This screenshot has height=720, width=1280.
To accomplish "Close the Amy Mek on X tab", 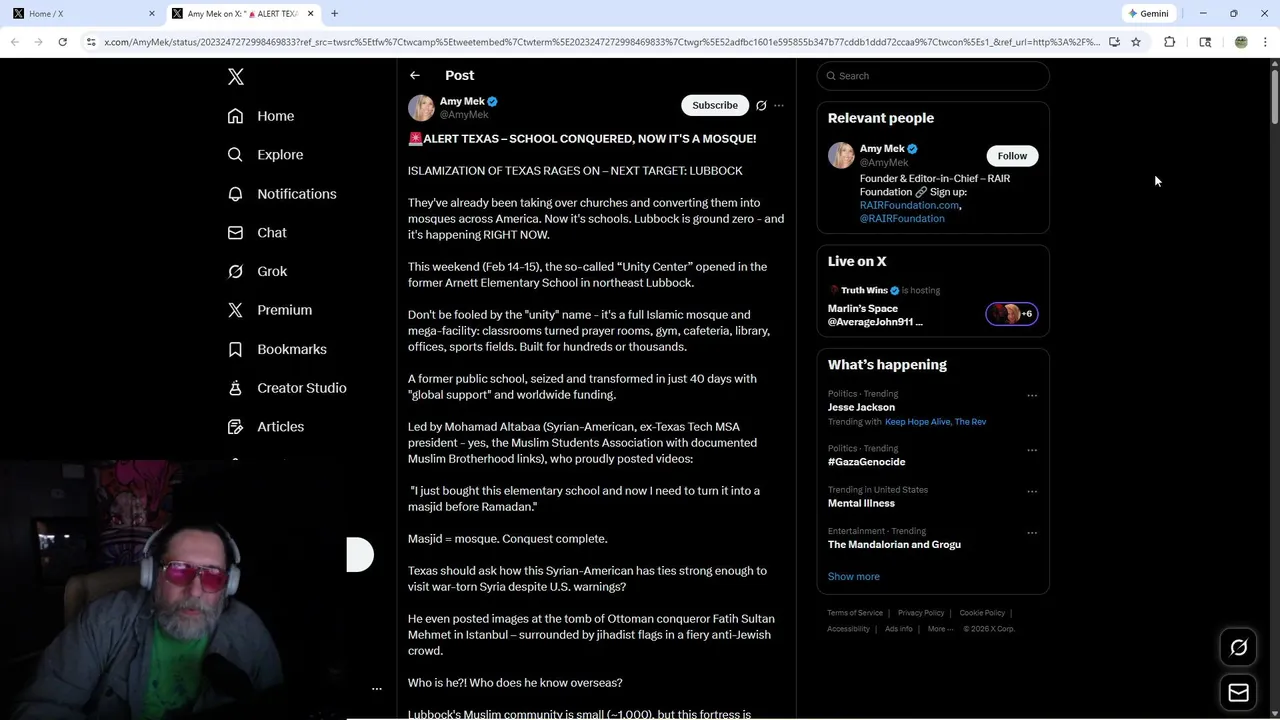I will (310, 14).
